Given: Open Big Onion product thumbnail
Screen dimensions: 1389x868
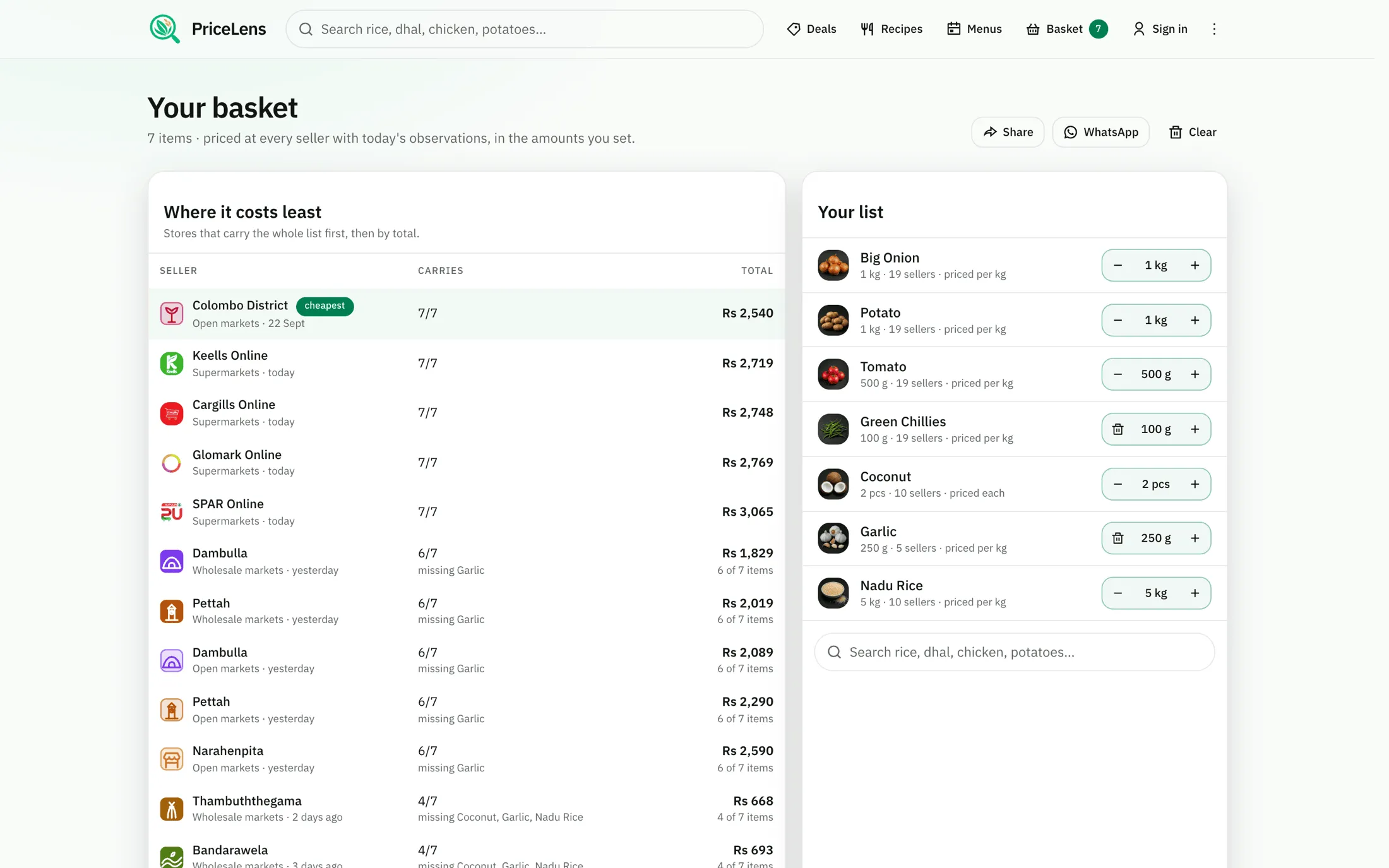Looking at the screenshot, I should [833, 265].
